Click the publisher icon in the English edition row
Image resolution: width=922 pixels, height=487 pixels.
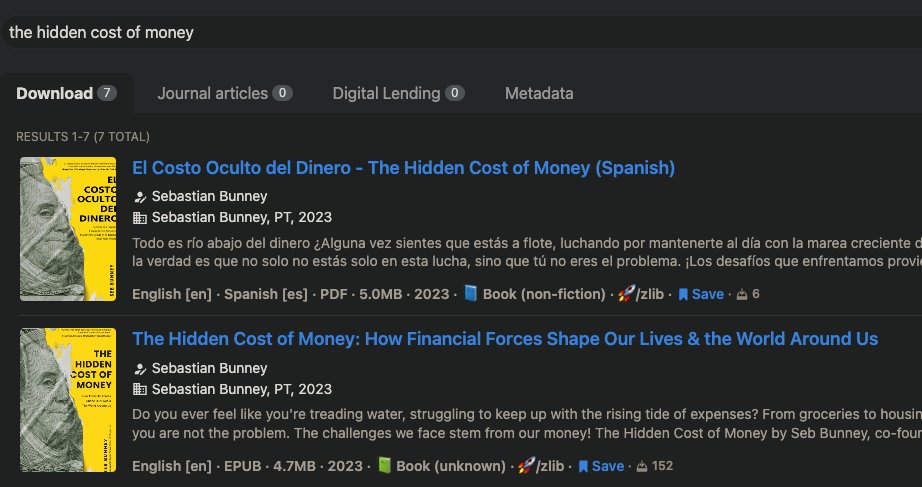[140, 390]
